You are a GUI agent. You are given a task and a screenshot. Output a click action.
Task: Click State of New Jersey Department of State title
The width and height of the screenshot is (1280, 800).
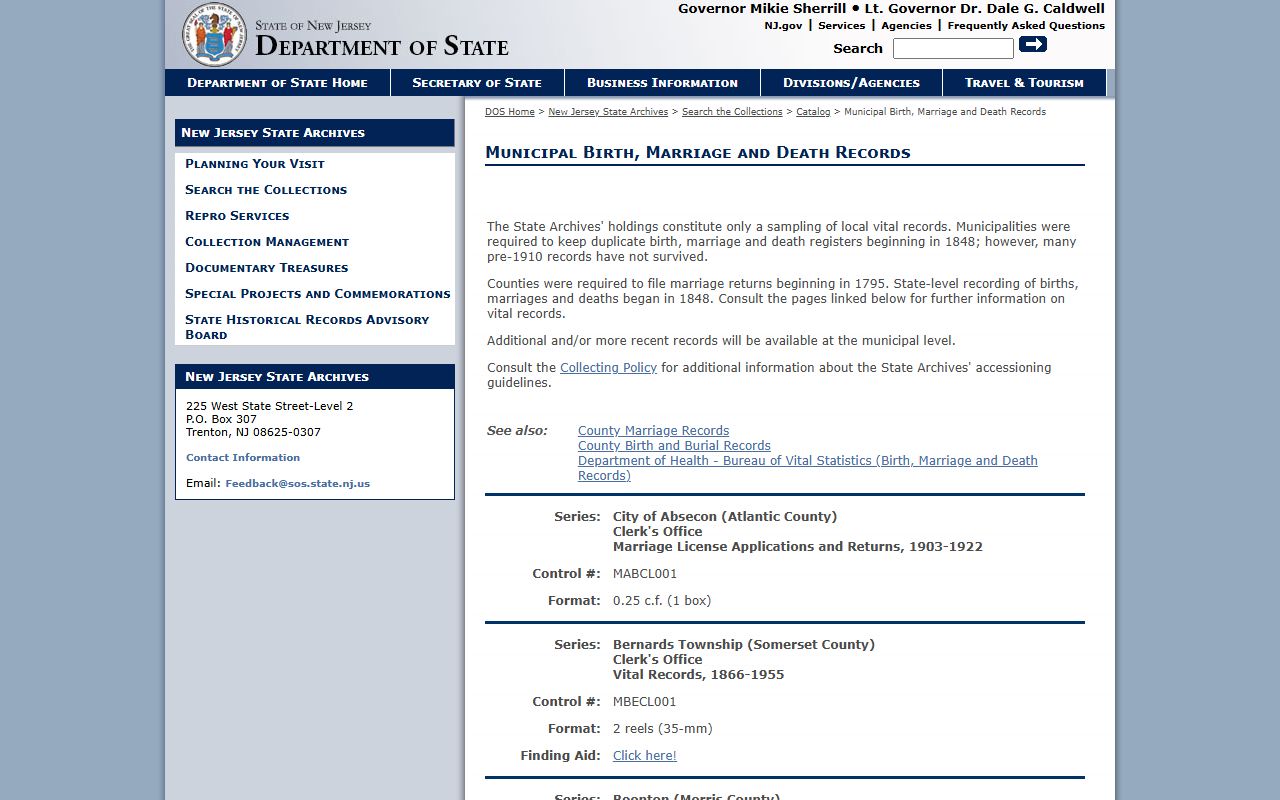(x=382, y=40)
